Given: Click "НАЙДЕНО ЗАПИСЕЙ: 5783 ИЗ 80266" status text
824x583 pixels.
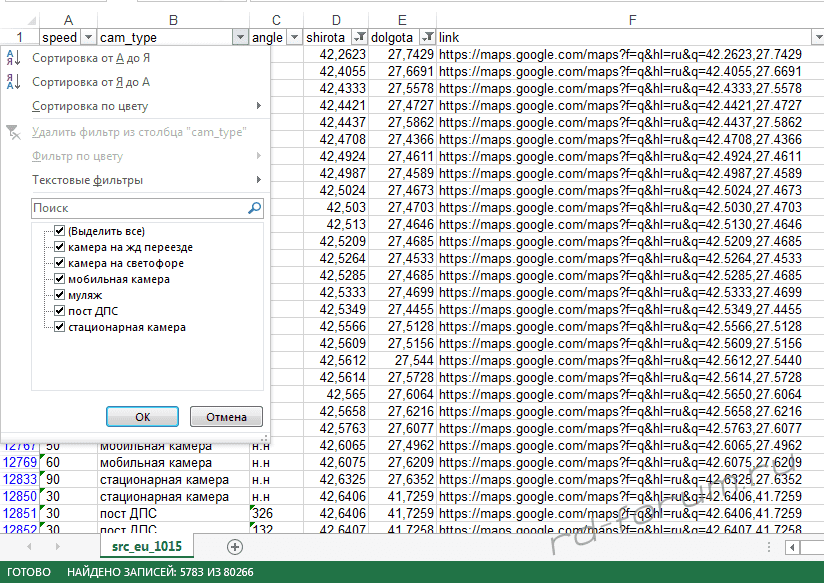Looking at the screenshot, I should [x=160, y=572].
